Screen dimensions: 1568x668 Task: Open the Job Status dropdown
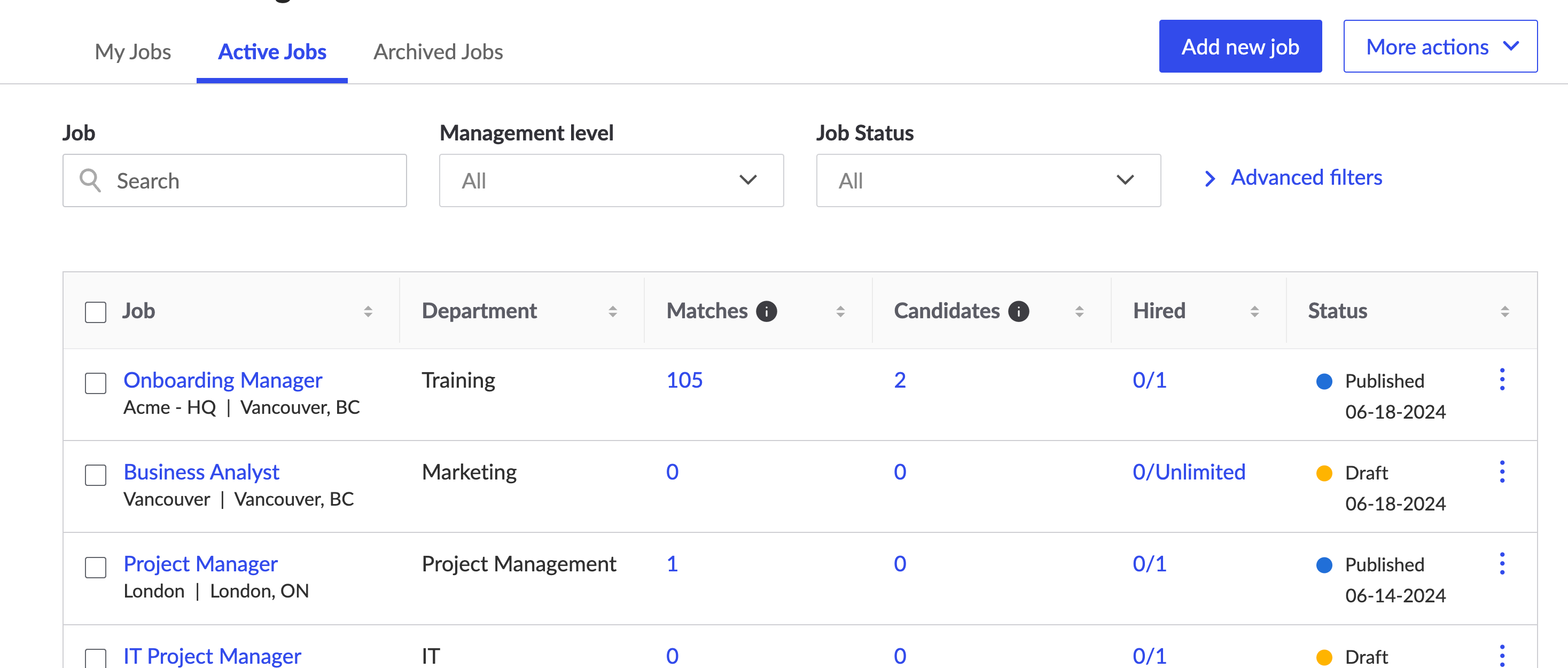click(x=988, y=180)
